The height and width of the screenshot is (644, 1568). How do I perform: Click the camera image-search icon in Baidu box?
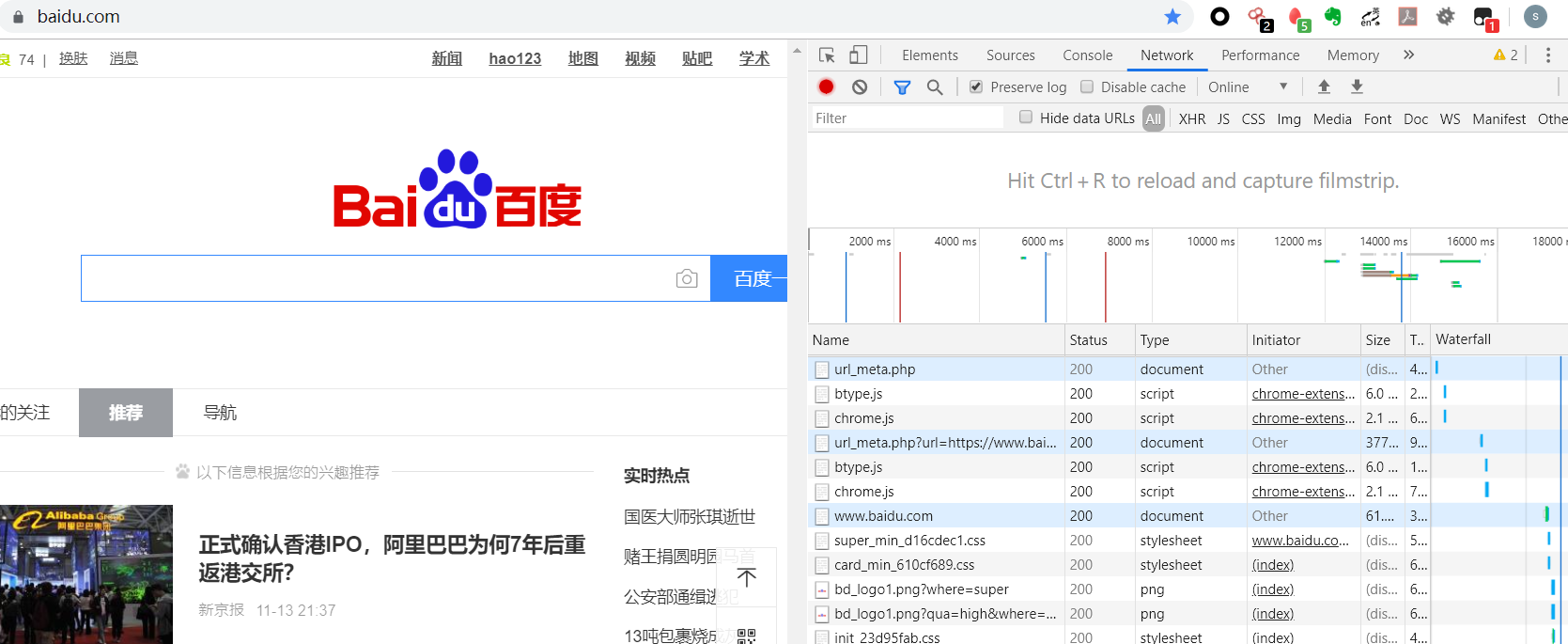click(x=687, y=278)
